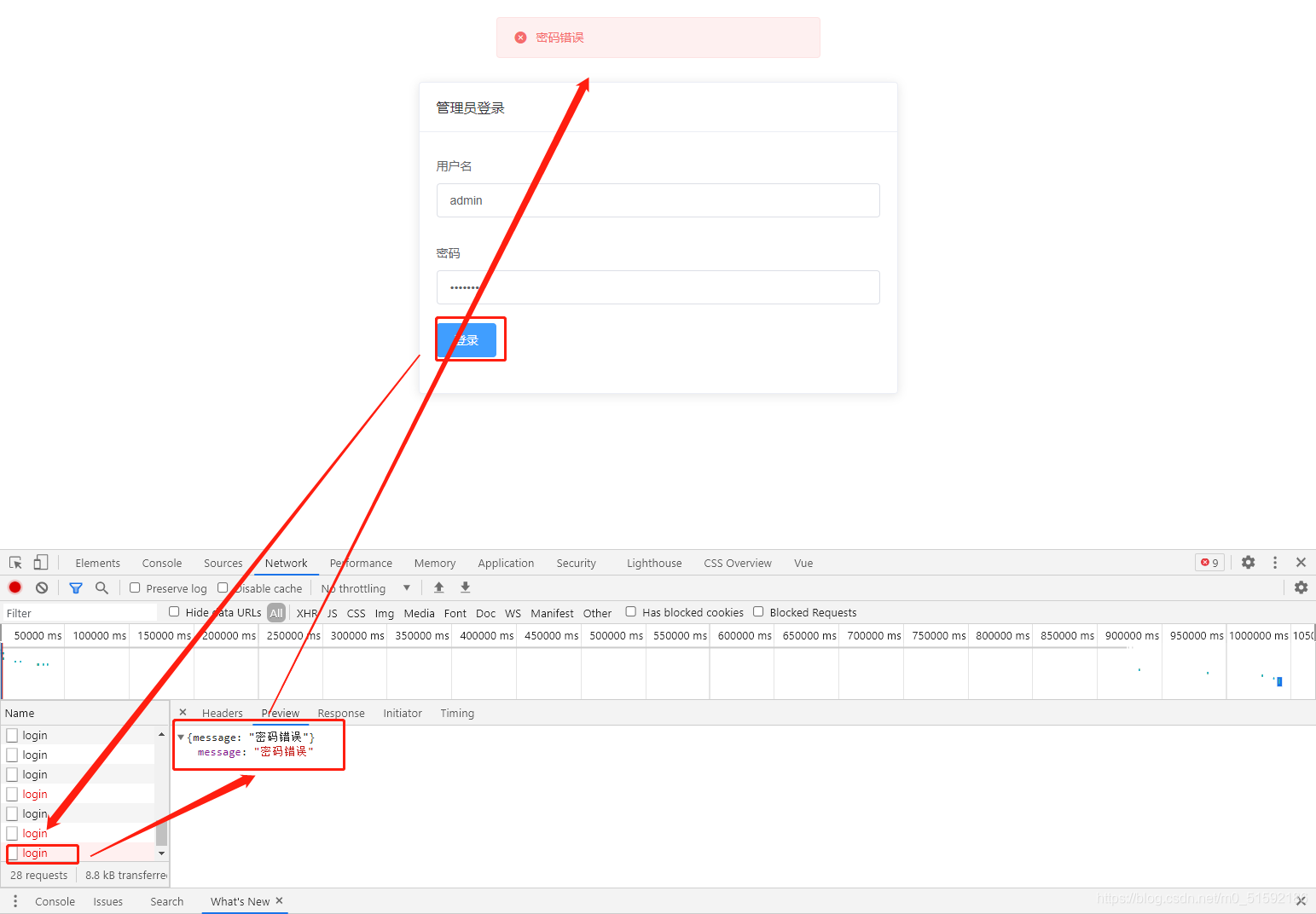Toggle Hide data URLs checkbox
The width and height of the screenshot is (1316, 914).
point(174,611)
